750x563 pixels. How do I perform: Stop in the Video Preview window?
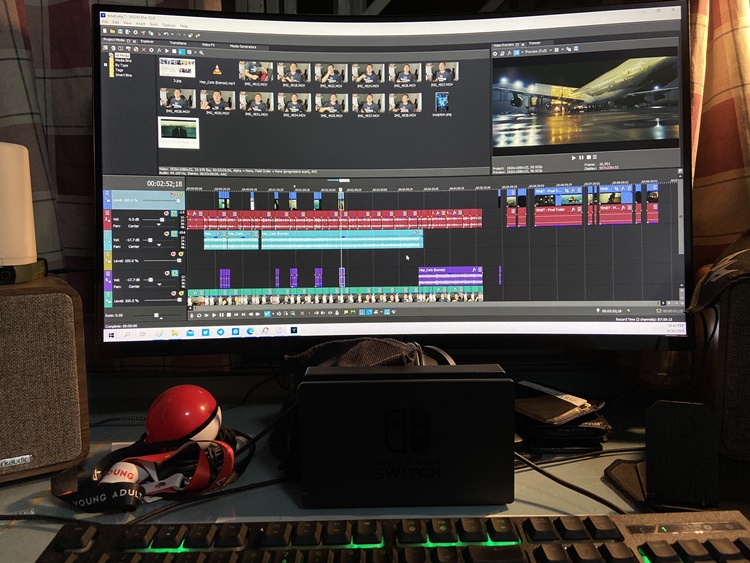(589, 157)
